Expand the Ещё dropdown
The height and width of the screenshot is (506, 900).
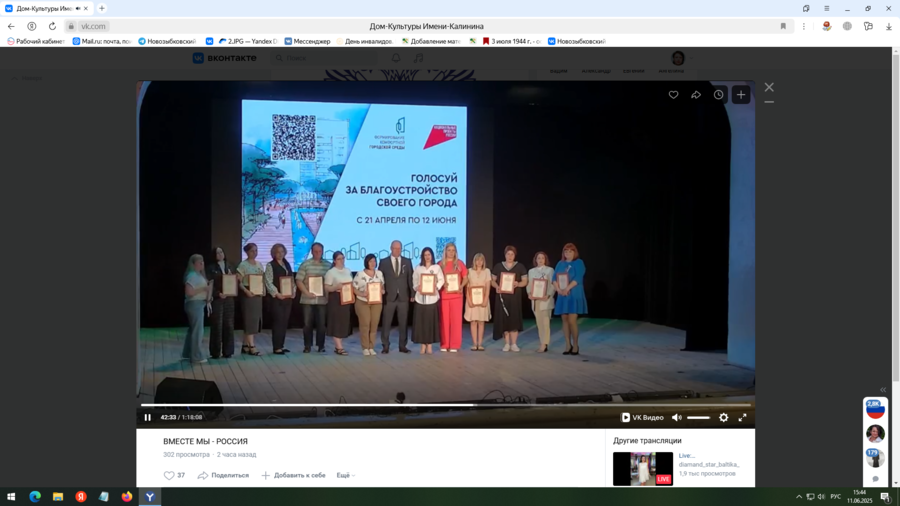click(345, 476)
